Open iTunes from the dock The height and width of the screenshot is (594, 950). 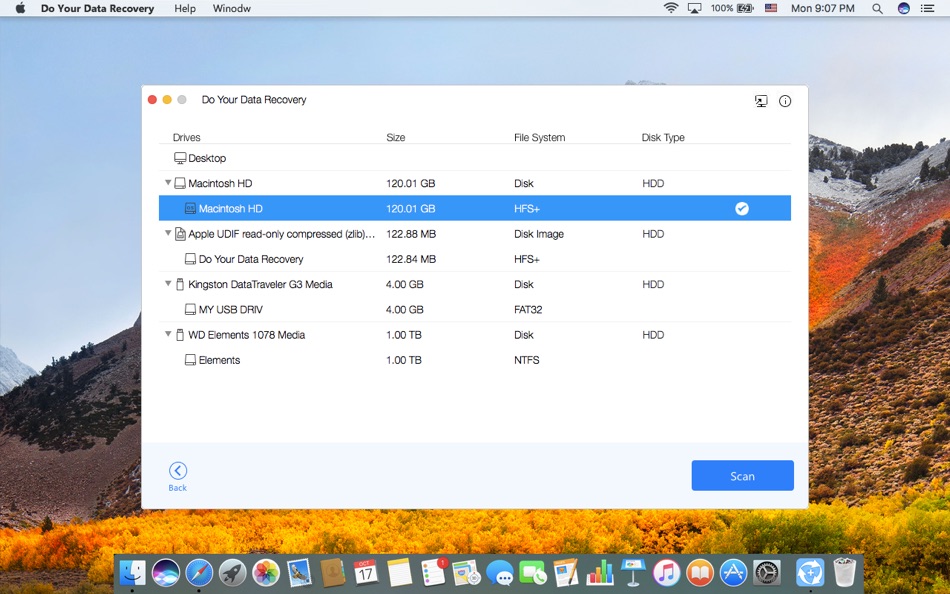(x=666, y=572)
